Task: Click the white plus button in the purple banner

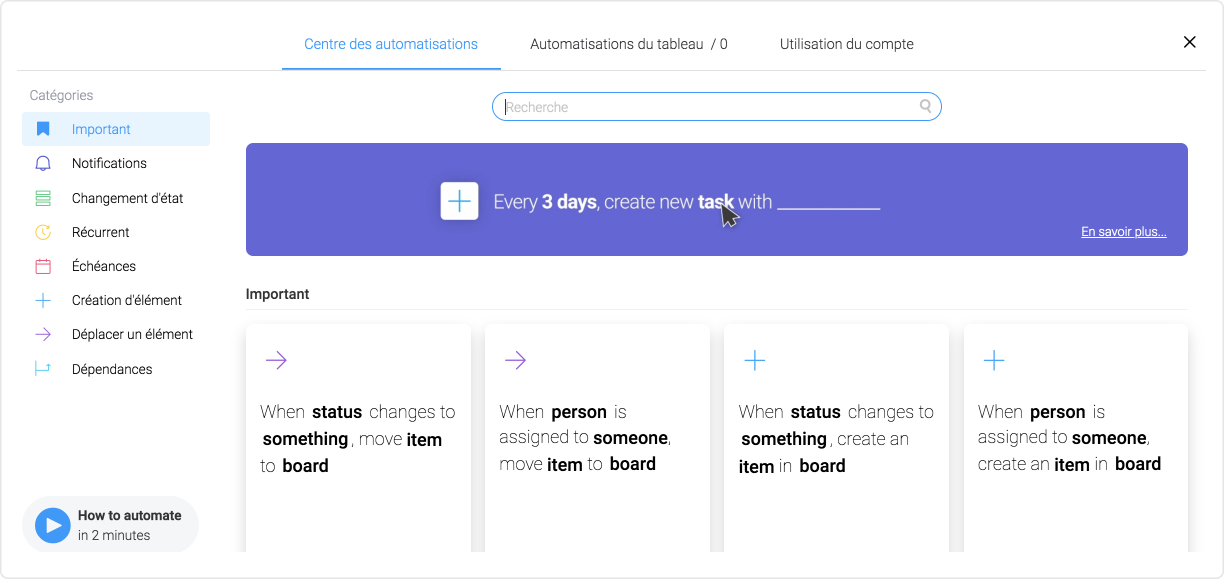Action: coord(459,201)
